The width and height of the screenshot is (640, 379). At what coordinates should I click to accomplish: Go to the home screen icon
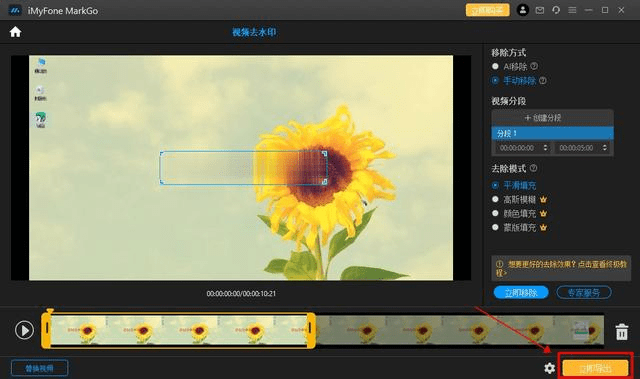(16, 32)
